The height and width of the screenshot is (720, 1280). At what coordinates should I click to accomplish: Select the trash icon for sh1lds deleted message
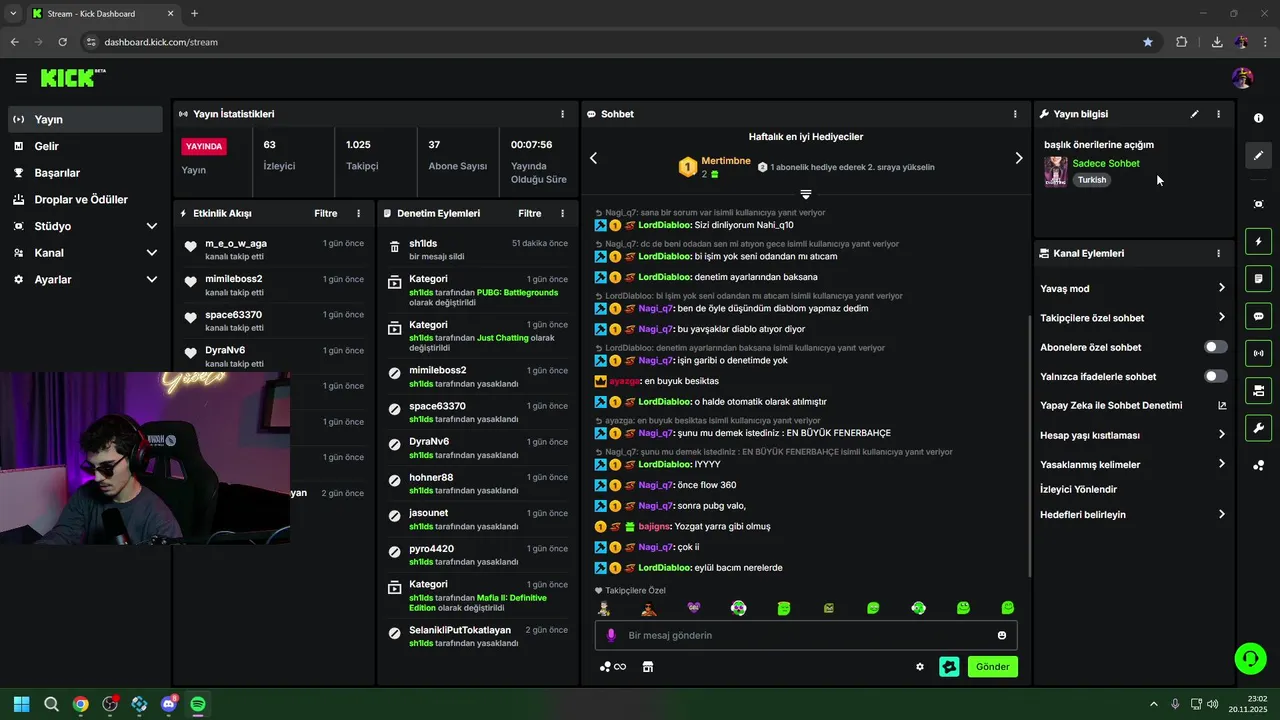click(x=394, y=246)
